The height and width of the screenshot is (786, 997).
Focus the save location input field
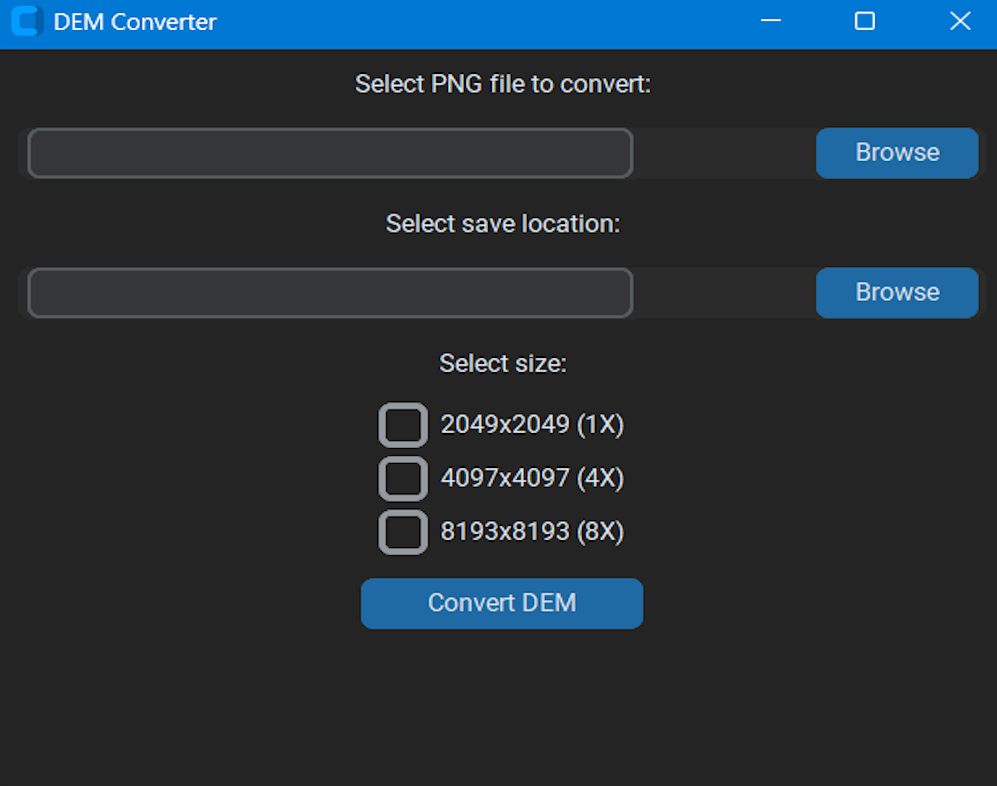coord(330,293)
